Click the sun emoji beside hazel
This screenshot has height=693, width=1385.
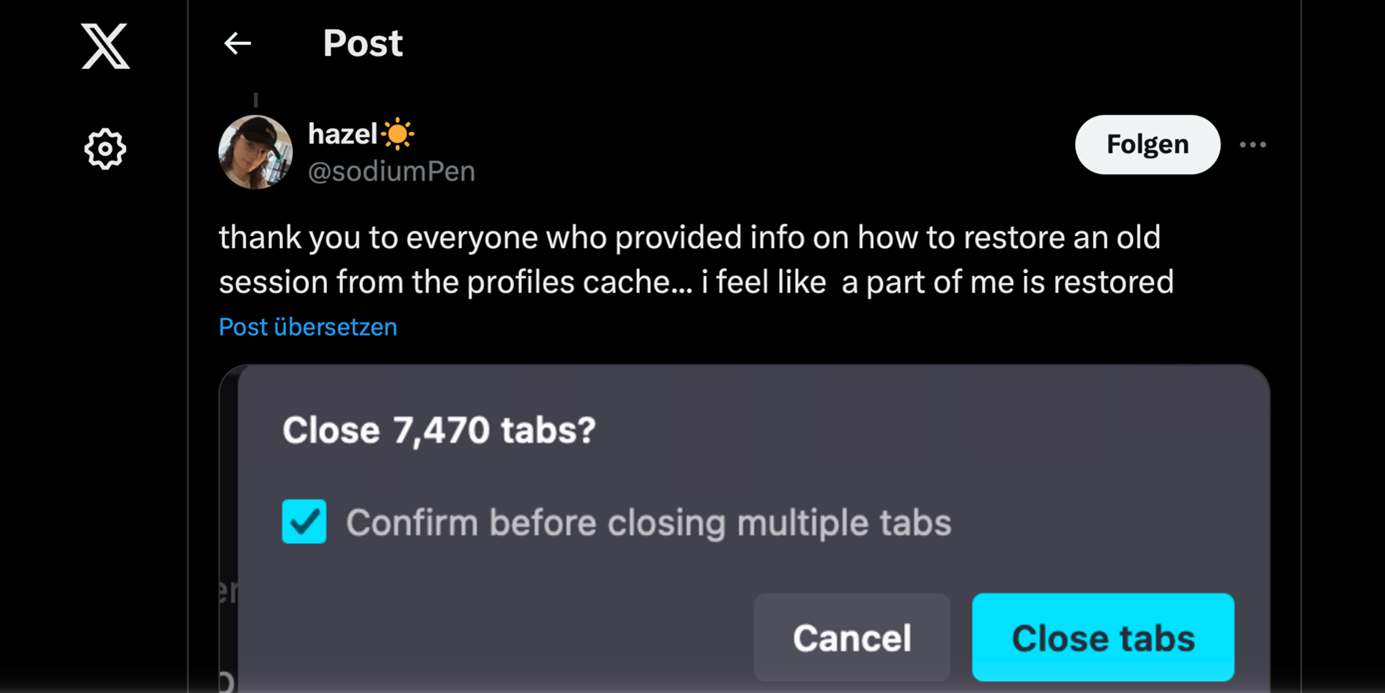(x=398, y=133)
